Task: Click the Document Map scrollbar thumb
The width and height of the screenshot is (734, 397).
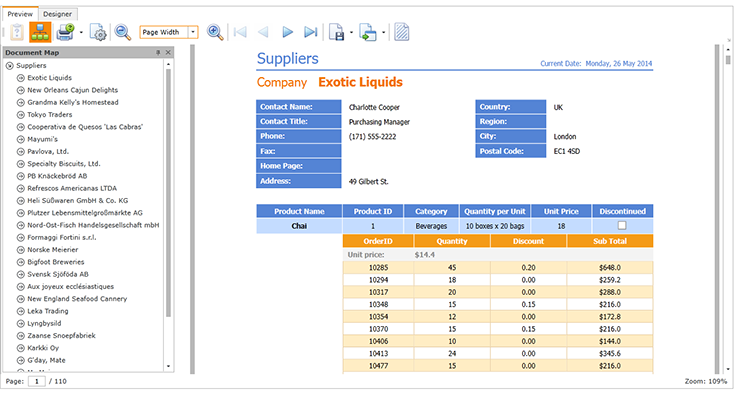Action: coord(169,193)
